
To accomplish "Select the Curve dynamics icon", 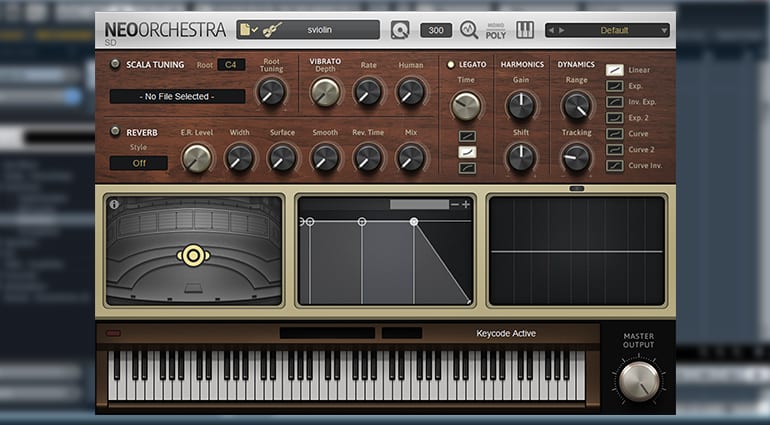I will tap(614, 134).
